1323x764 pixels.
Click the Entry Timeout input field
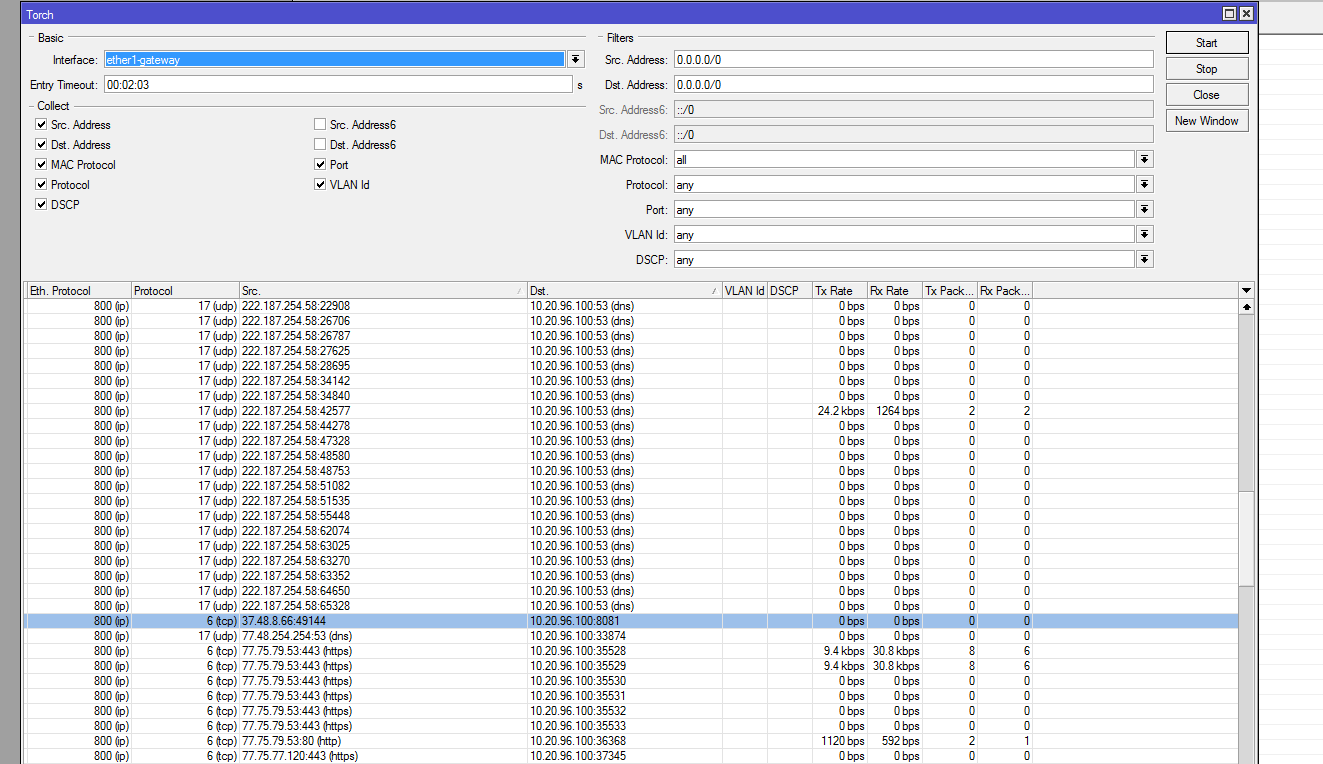tap(338, 85)
